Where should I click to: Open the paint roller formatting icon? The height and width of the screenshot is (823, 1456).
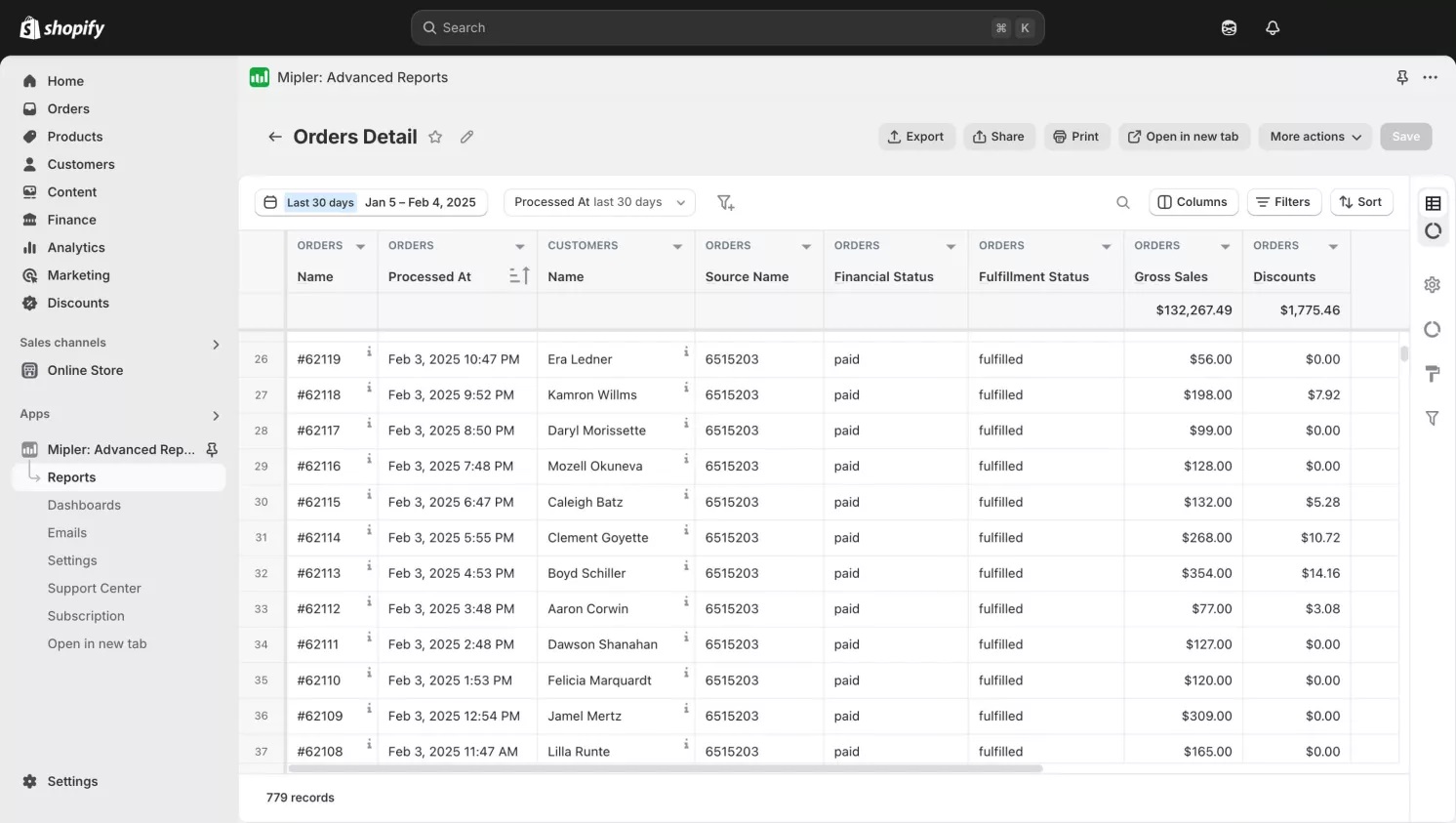click(1433, 374)
